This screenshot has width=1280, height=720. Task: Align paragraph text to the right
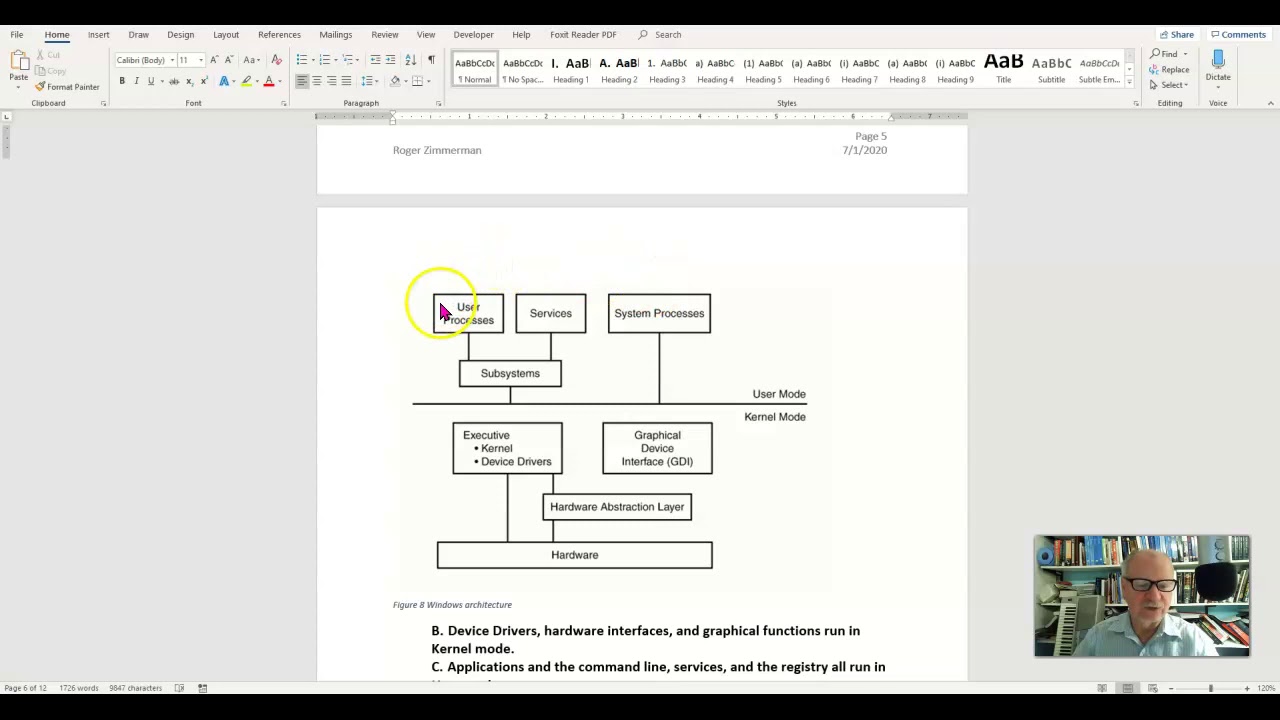coord(331,81)
